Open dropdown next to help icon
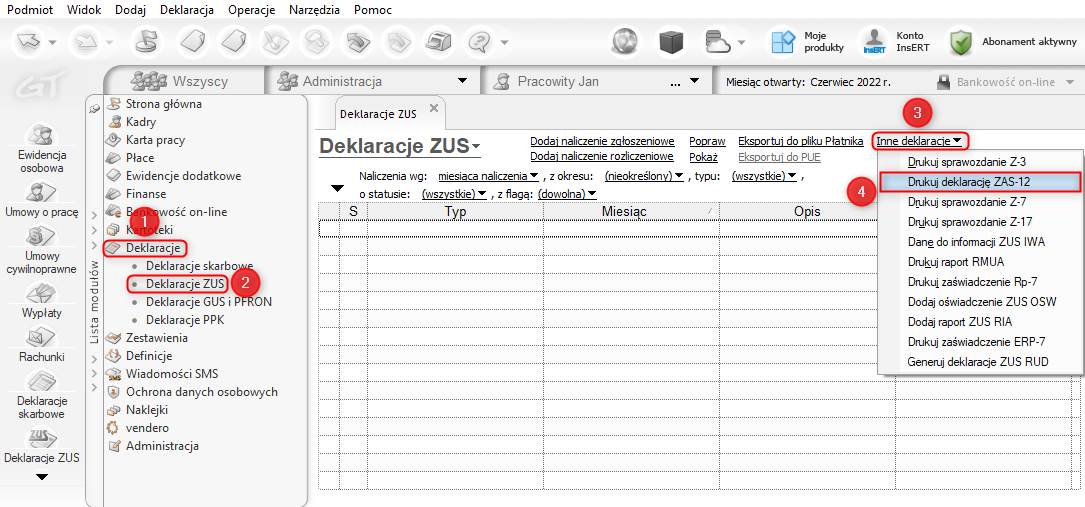The image size is (1085, 507). pos(504,43)
